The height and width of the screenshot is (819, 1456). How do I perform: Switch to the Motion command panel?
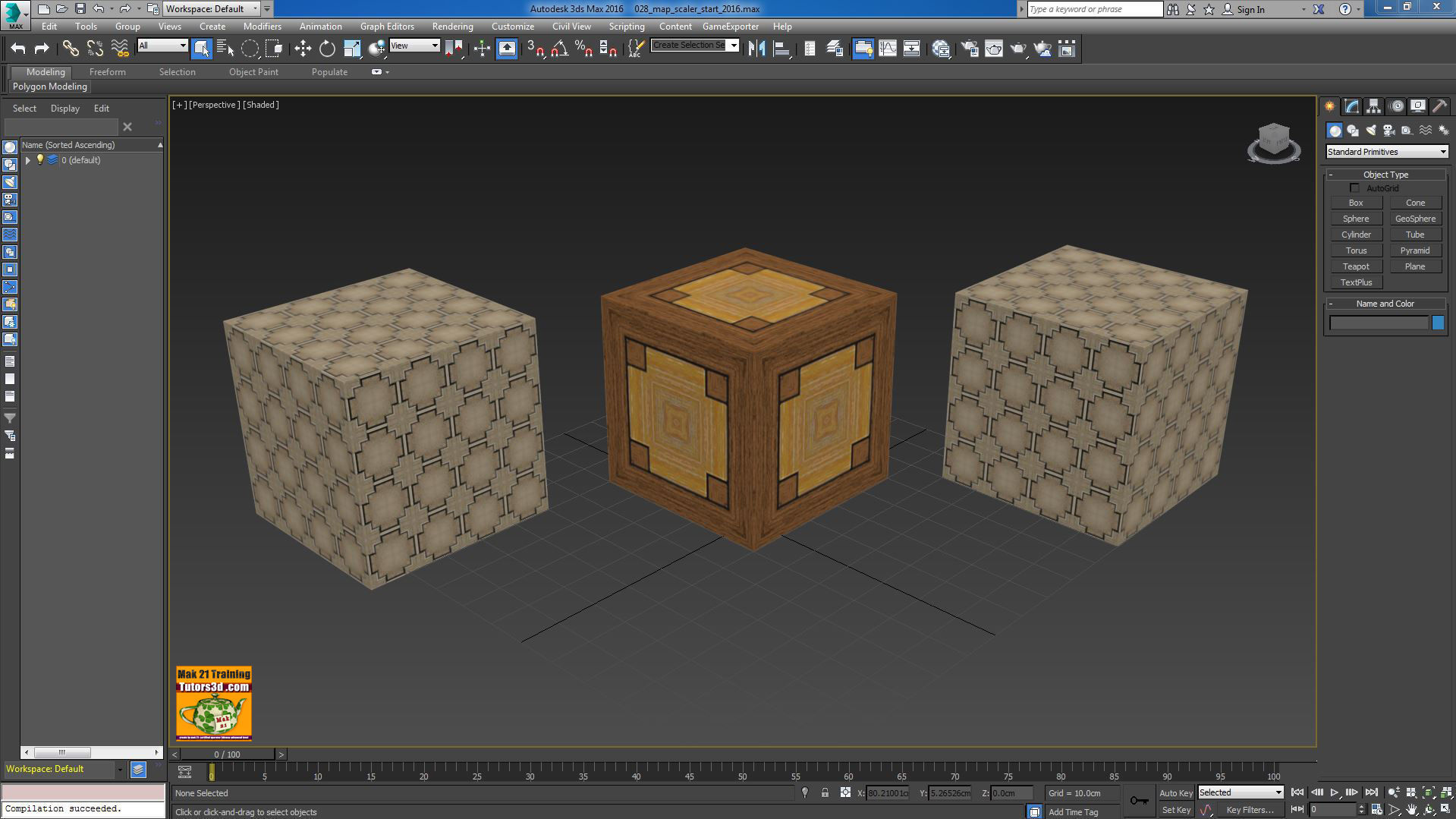click(1396, 106)
